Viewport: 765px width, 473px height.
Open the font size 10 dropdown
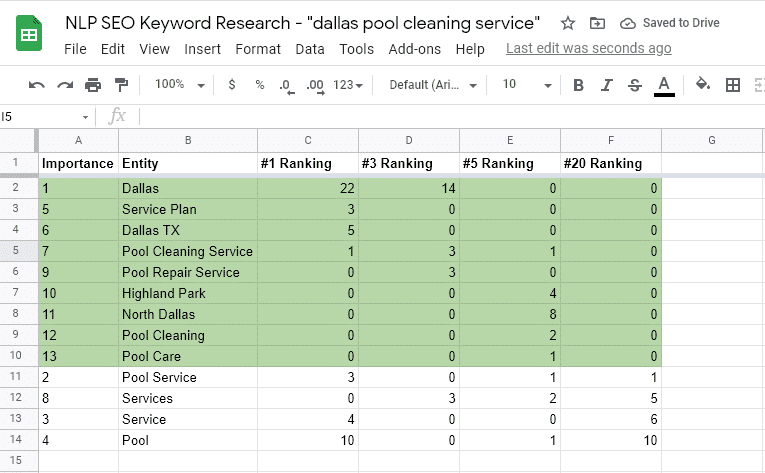pos(527,85)
